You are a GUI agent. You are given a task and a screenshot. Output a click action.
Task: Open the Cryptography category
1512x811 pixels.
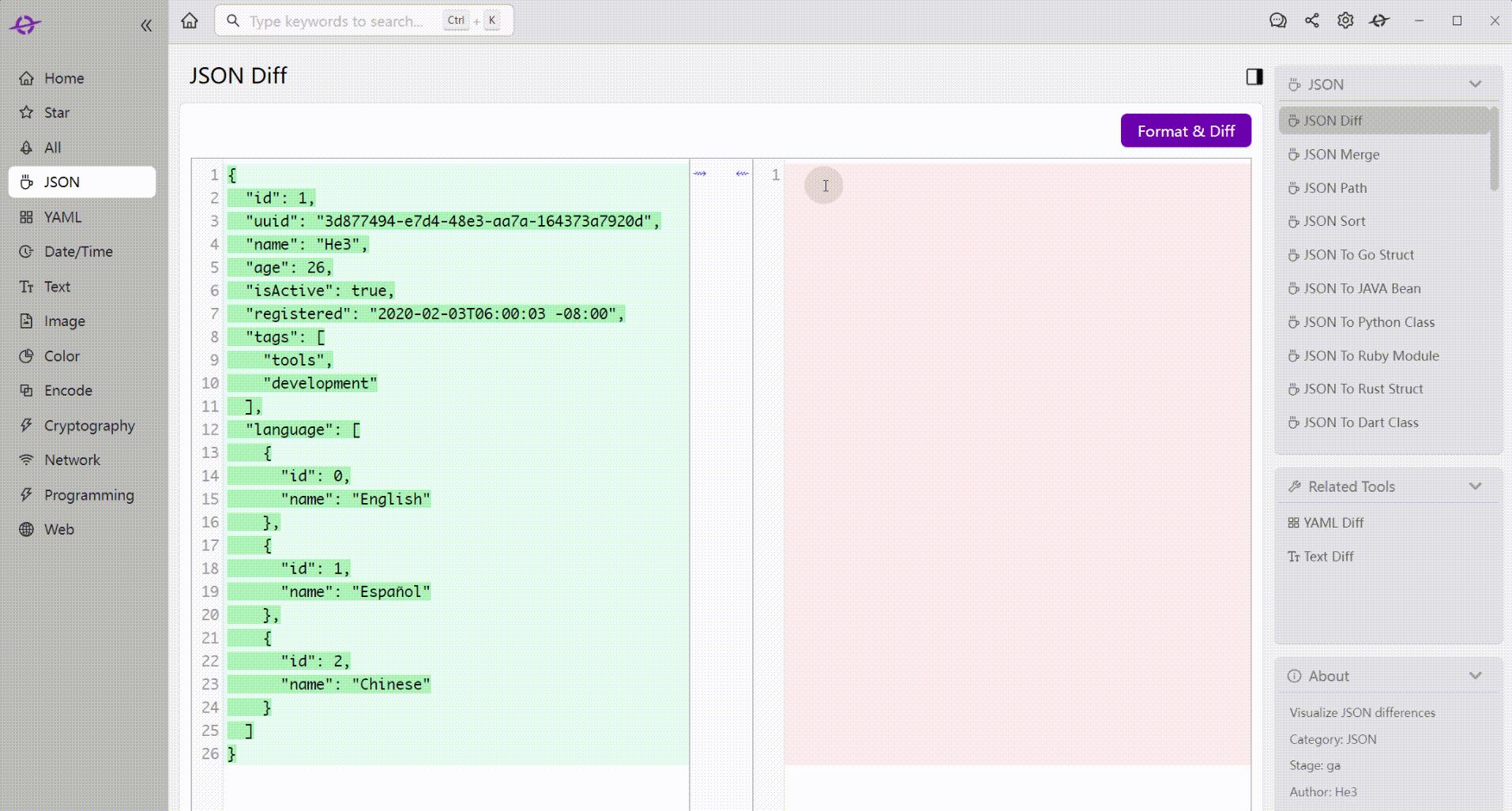coord(82,426)
